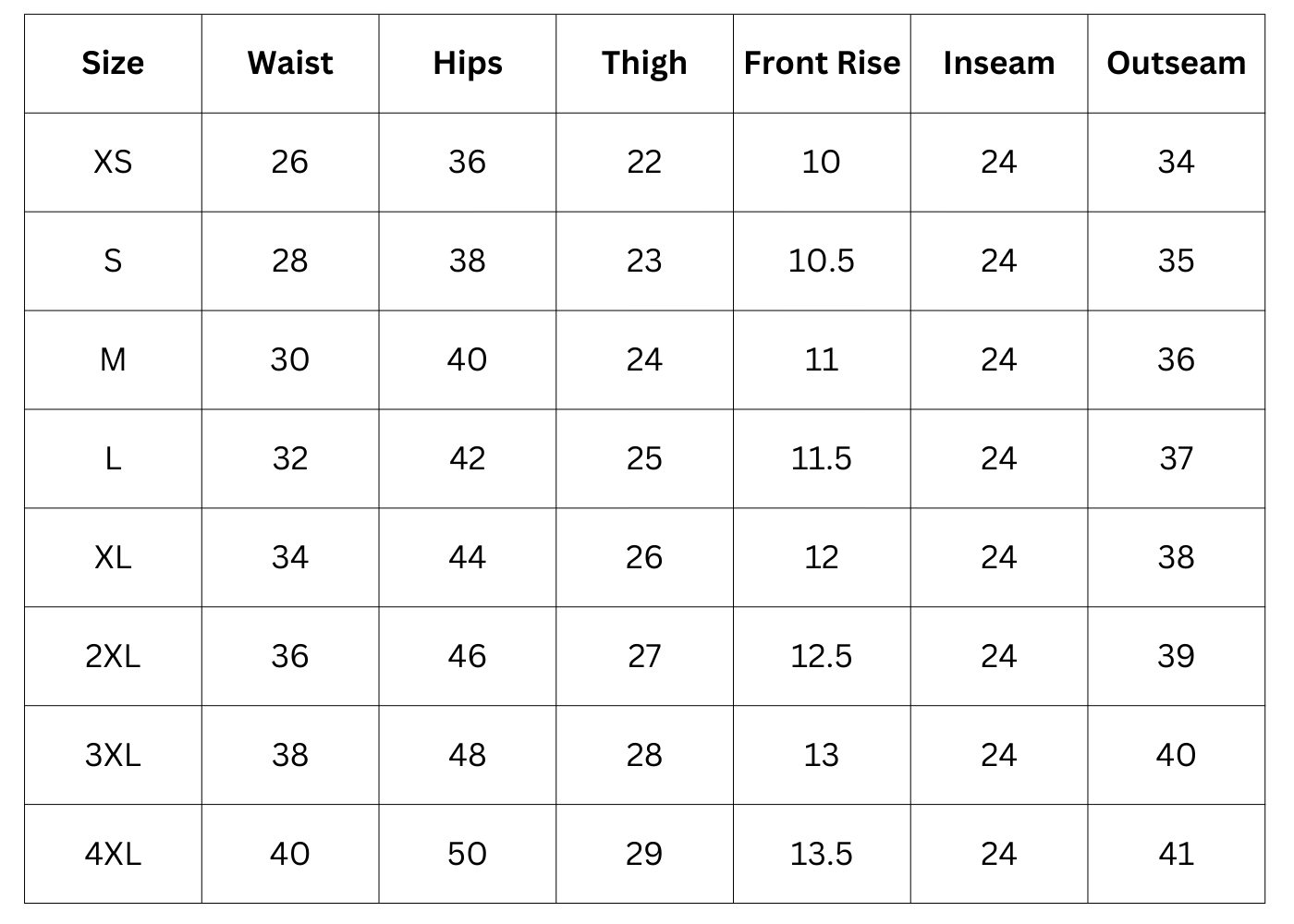This screenshot has width=1294, height=924.
Task: Click the hips value for size 3XL
Action: tap(468, 755)
